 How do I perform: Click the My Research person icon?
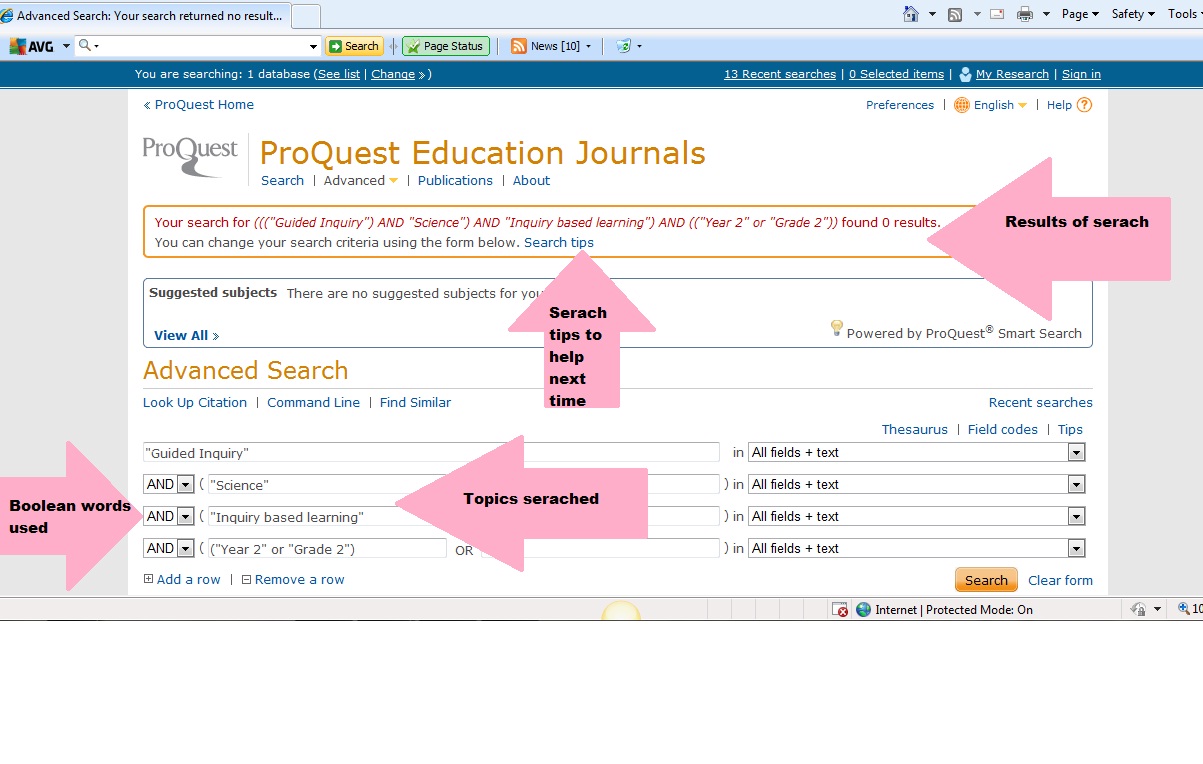click(964, 73)
